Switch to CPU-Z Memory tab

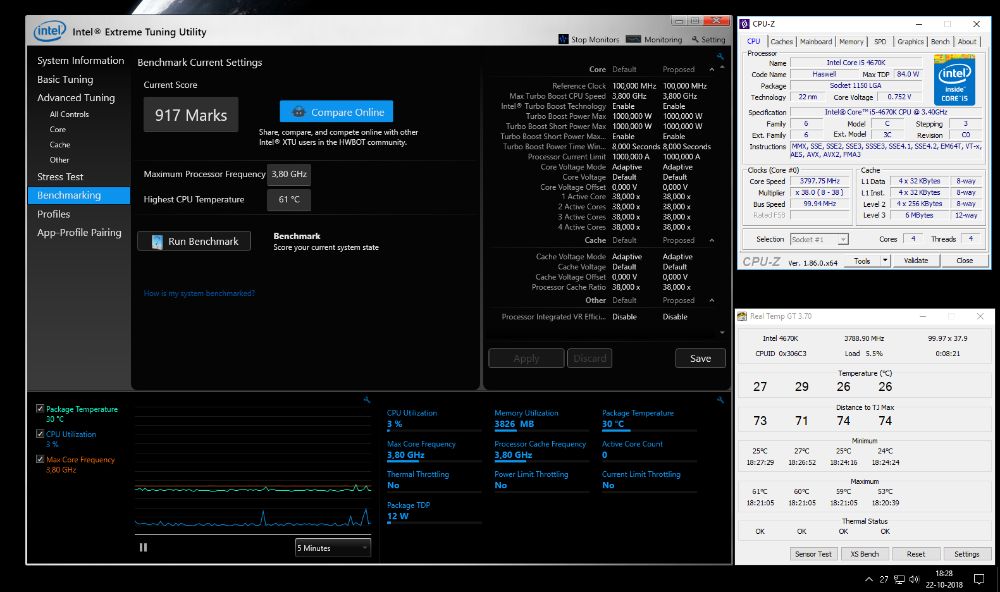point(851,41)
